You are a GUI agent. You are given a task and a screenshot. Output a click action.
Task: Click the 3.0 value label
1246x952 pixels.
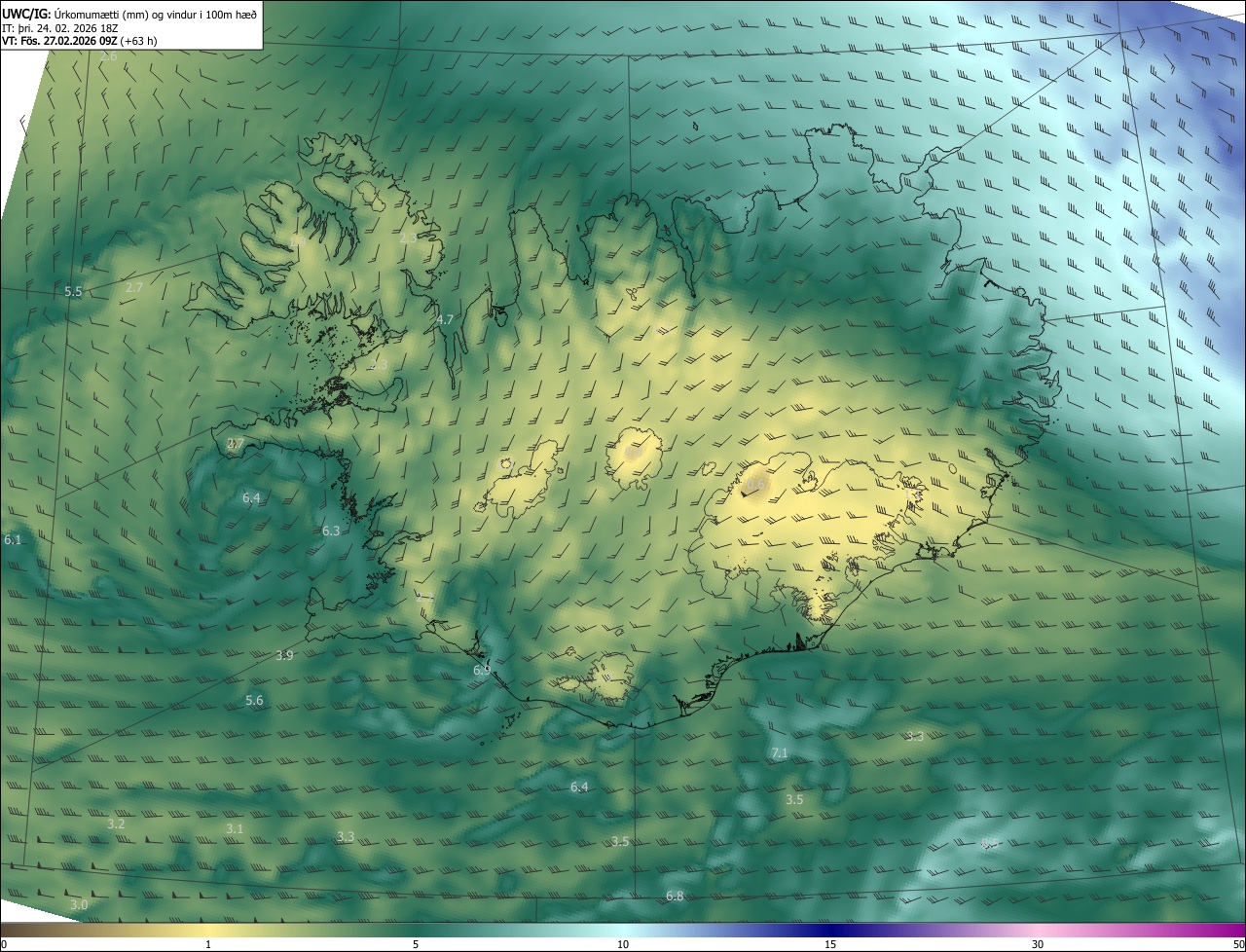point(79,904)
